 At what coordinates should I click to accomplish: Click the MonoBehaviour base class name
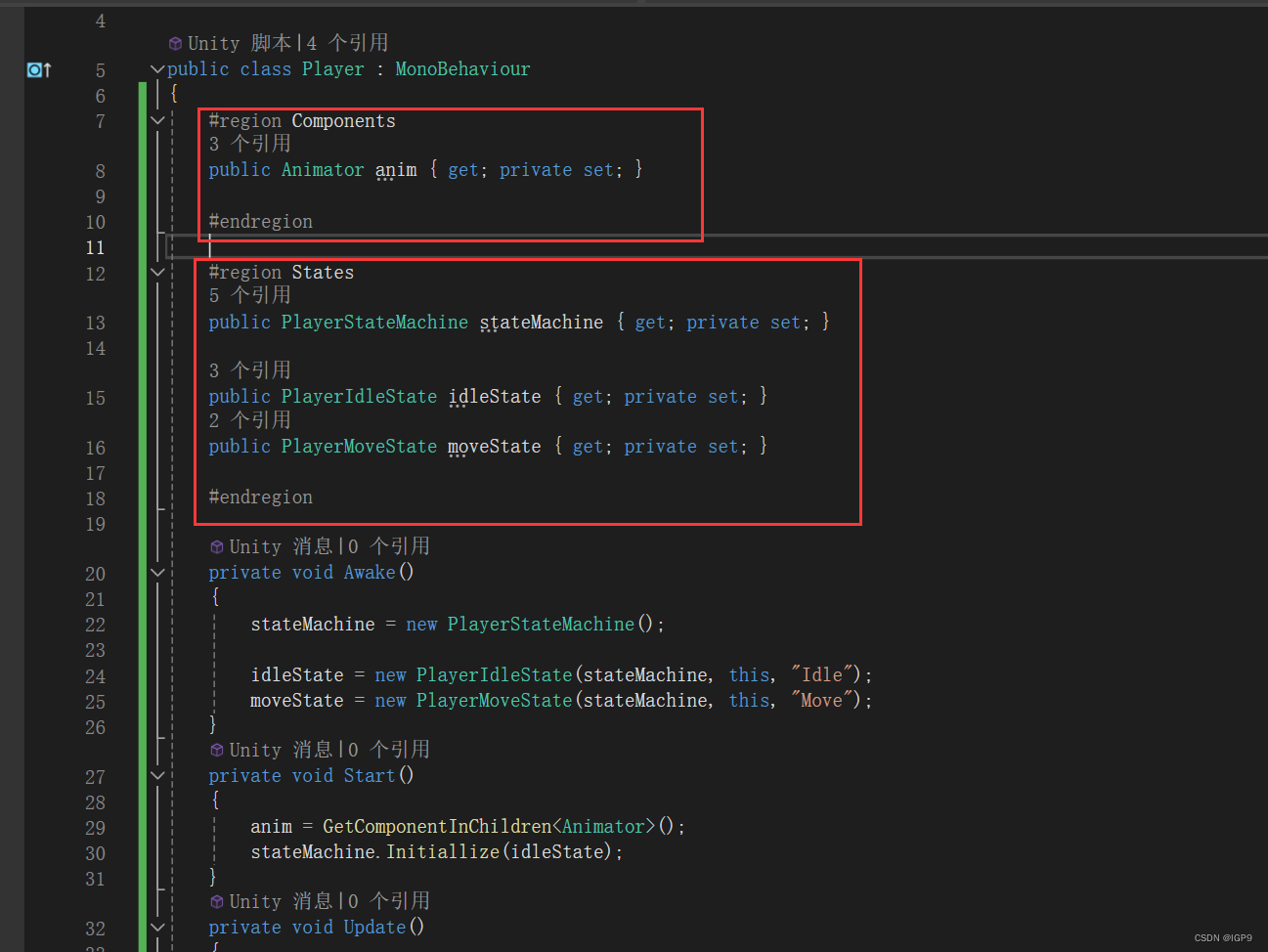point(462,69)
